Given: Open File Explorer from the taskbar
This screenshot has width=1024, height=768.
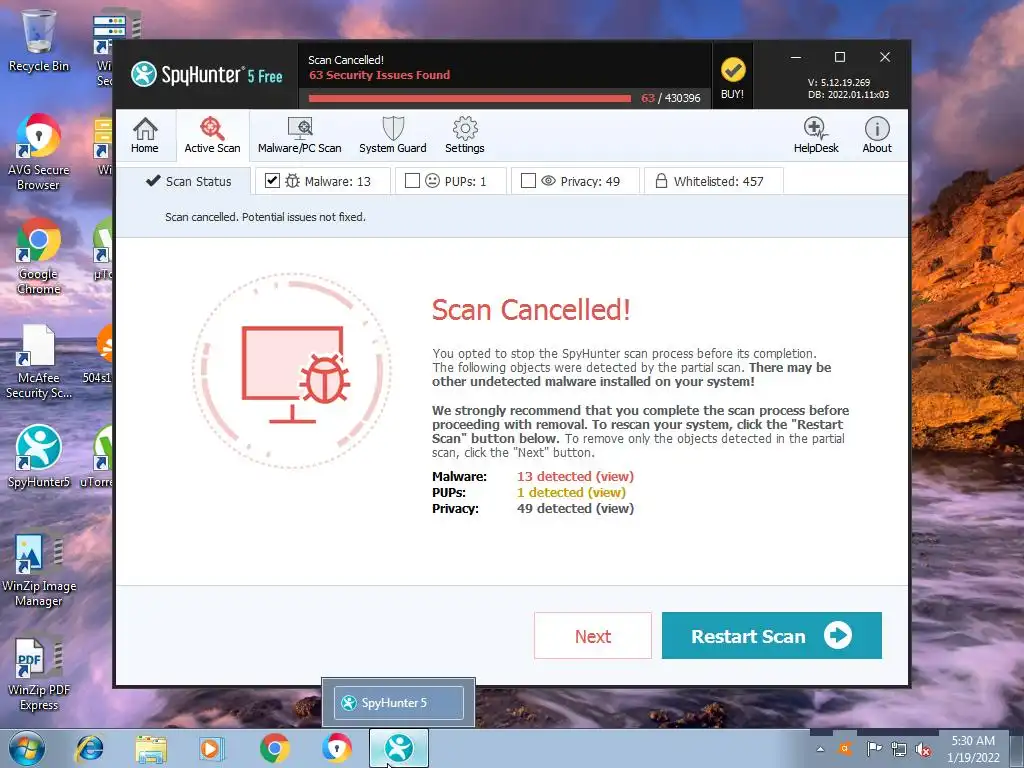Looking at the screenshot, I should (151, 748).
